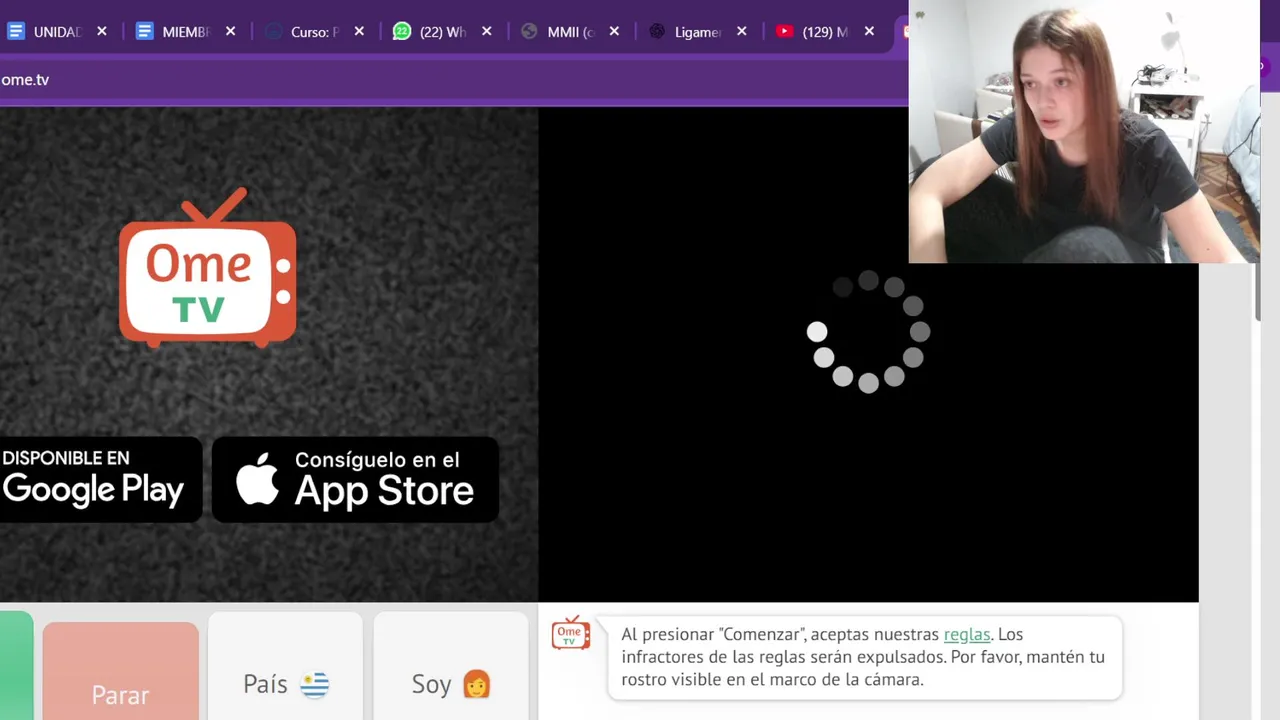The height and width of the screenshot is (720, 1280).
Task: Click the woman emoji gender icon
Action: 477,684
